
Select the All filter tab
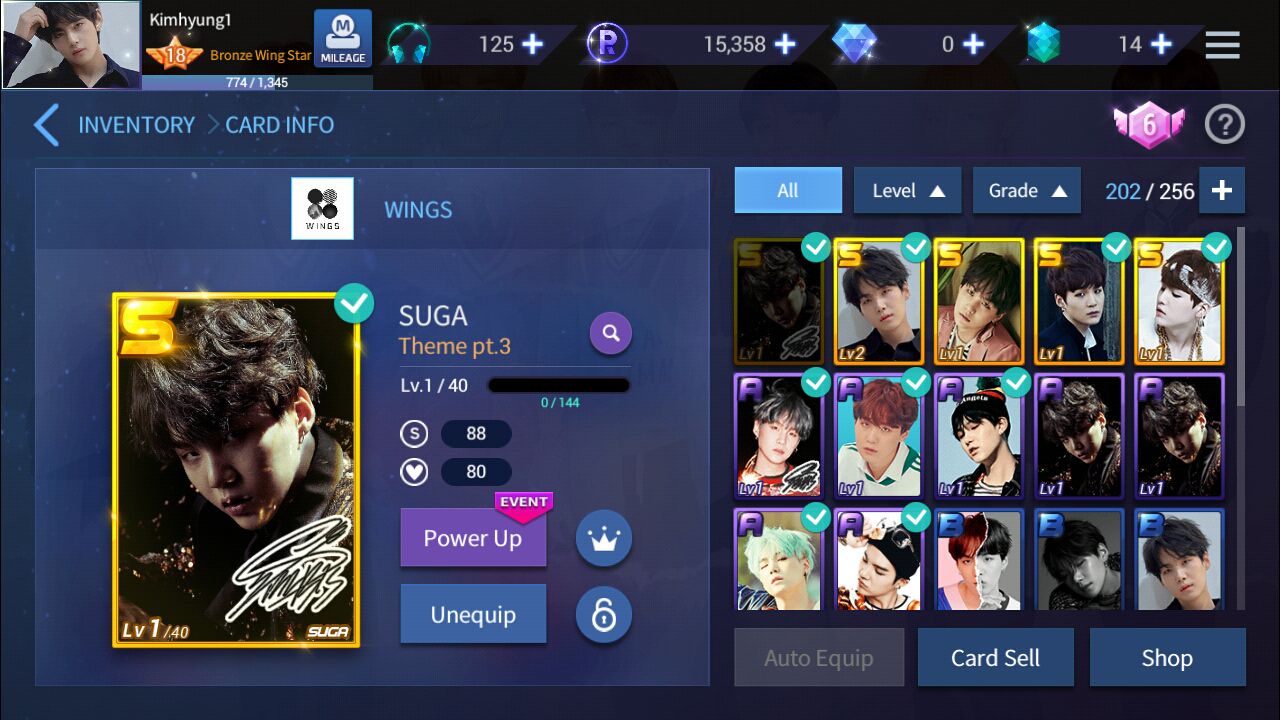coord(788,190)
